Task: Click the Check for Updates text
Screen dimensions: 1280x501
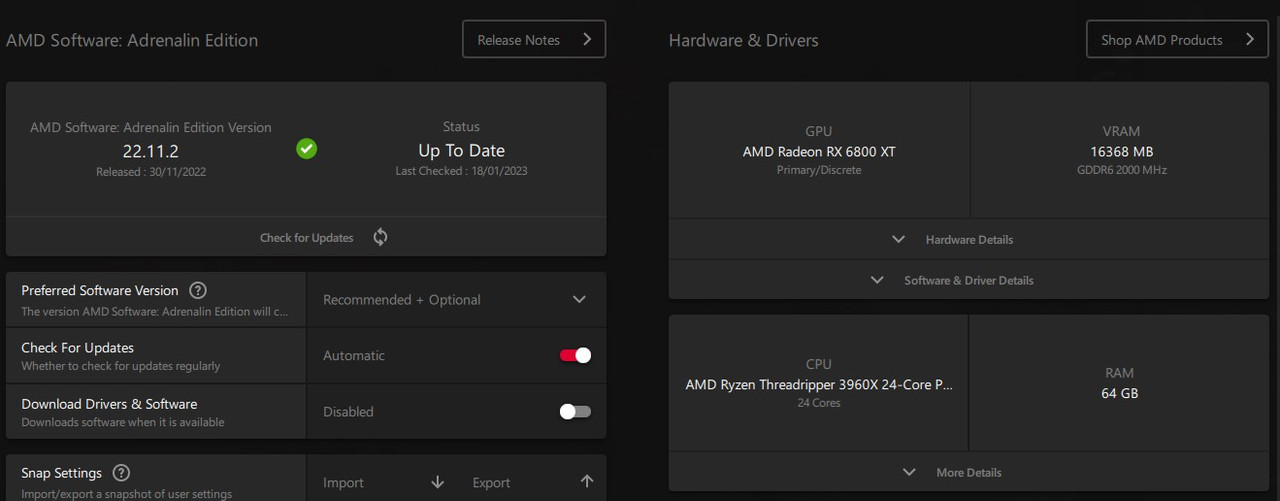Action: tap(307, 238)
